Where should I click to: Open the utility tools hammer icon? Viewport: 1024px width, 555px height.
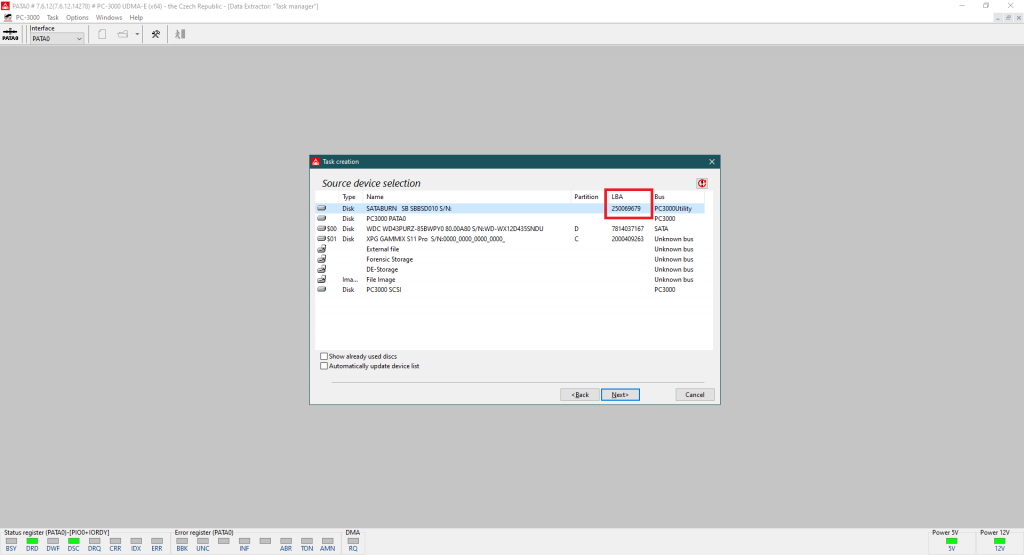(156, 34)
